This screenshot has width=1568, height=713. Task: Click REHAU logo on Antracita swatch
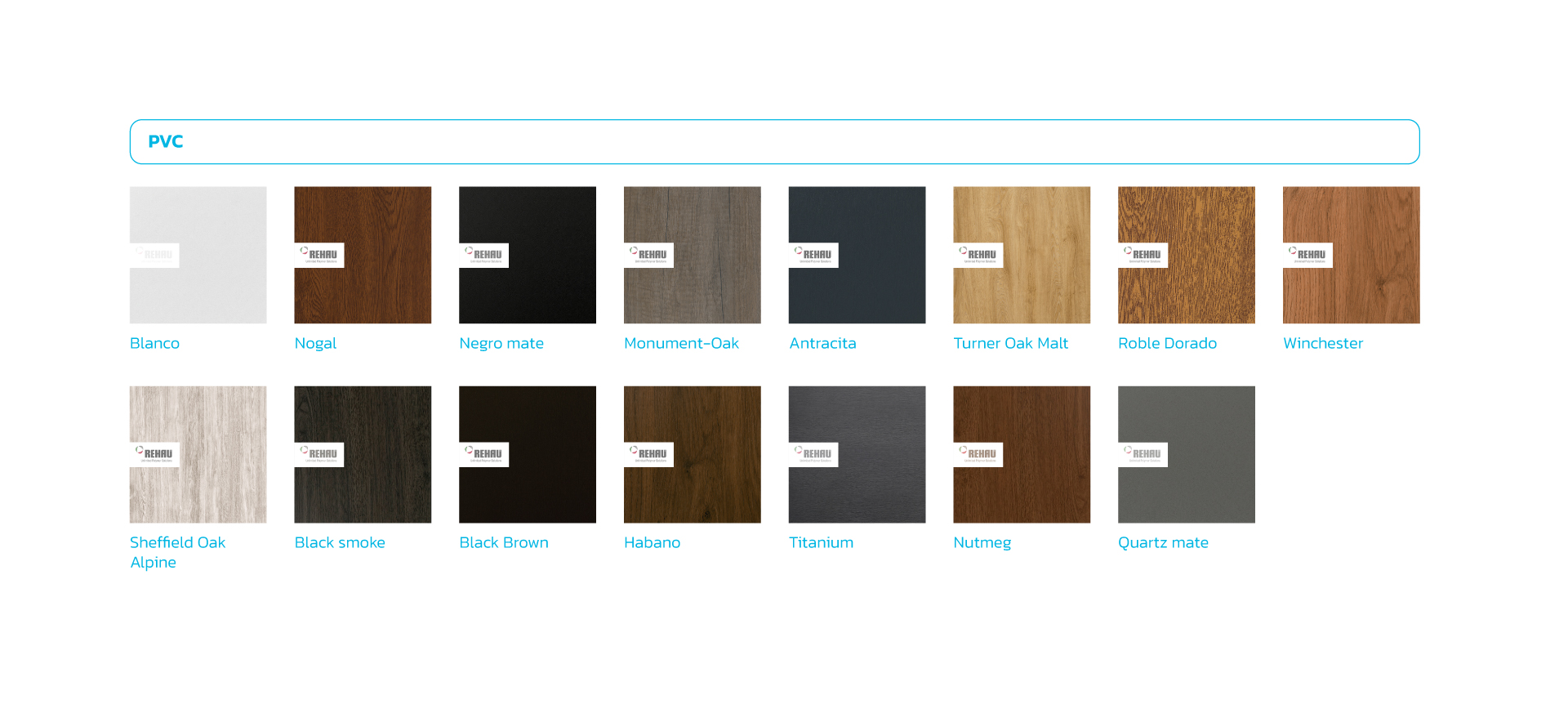pyautogui.click(x=813, y=255)
